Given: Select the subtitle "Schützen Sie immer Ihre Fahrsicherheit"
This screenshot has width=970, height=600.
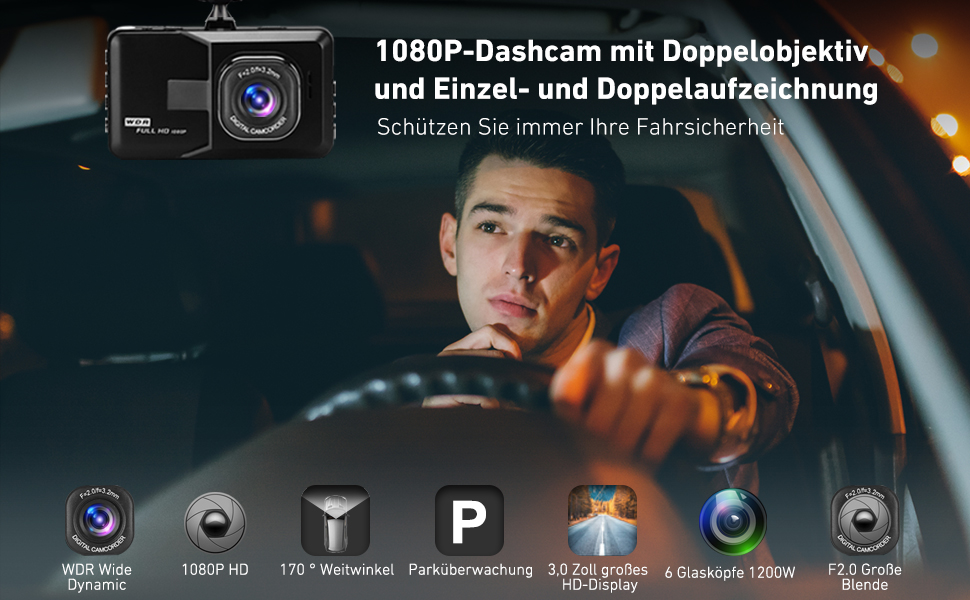Looking at the screenshot, I should click(580, 128).
